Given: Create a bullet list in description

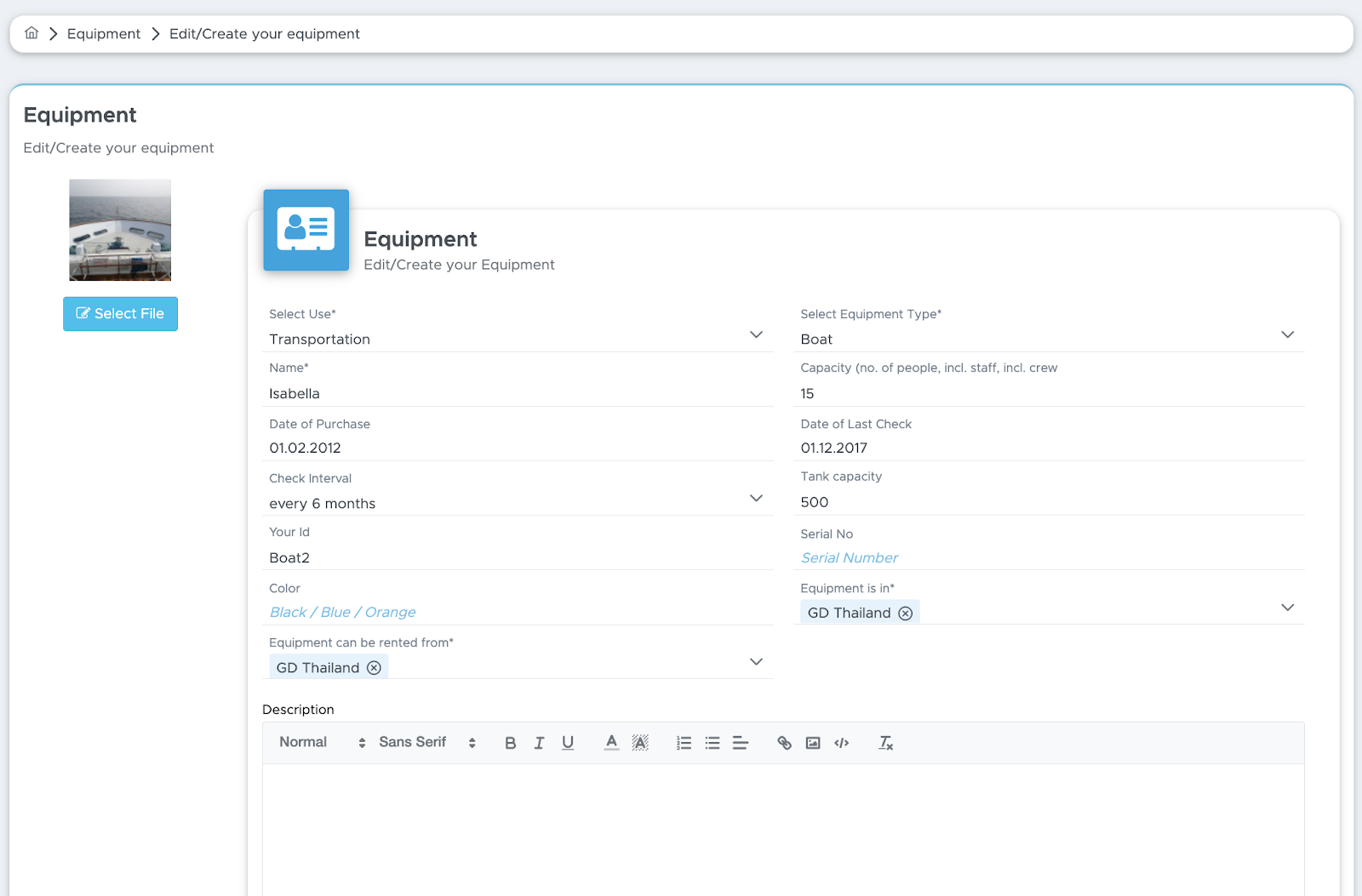Looking at the screenshot, I should tap(712, 743).
